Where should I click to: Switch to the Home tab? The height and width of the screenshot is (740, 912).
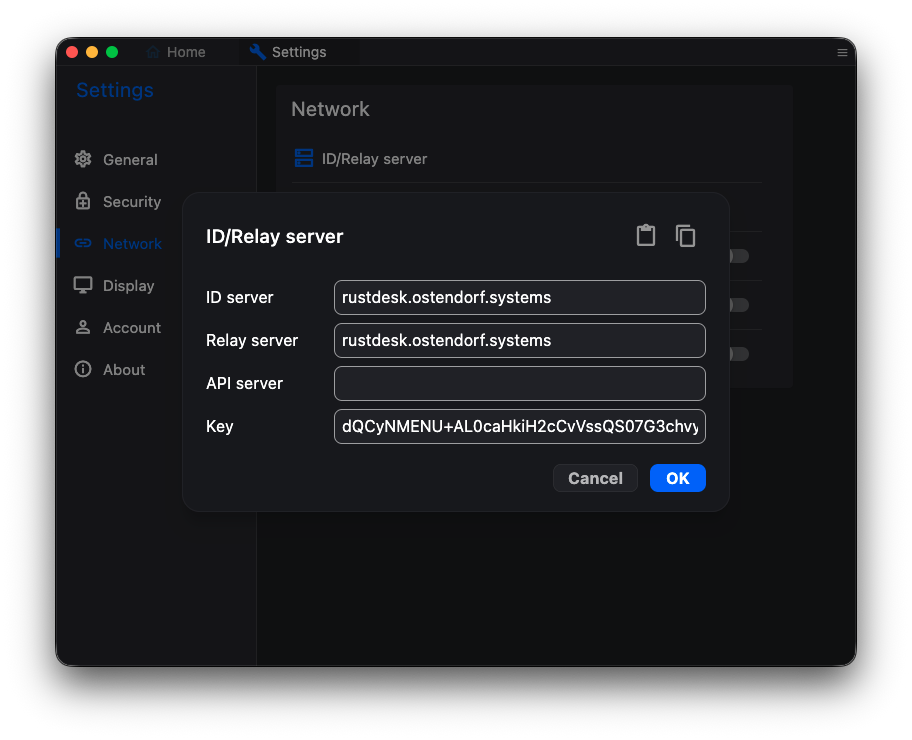pos(176,52)
